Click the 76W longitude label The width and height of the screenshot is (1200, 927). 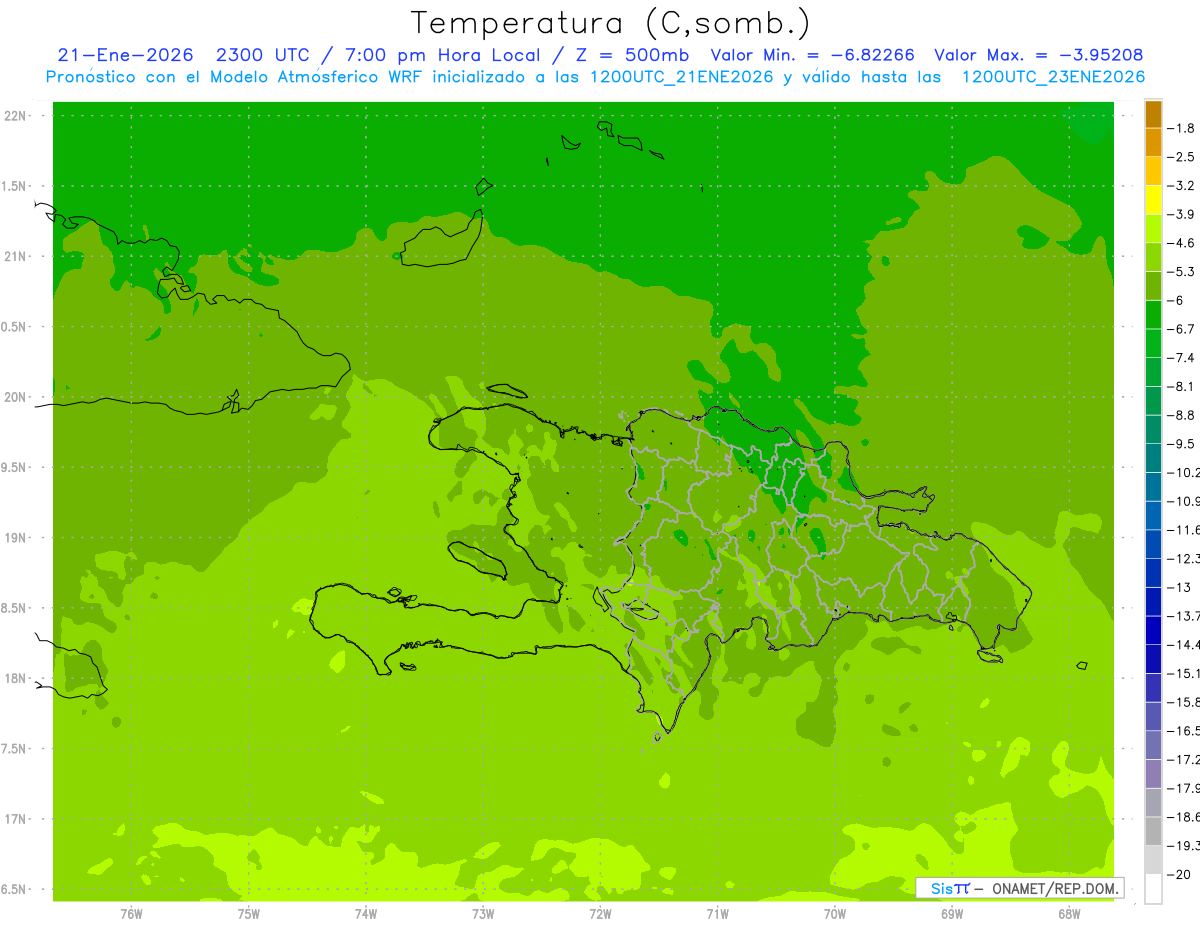(131, 914)
